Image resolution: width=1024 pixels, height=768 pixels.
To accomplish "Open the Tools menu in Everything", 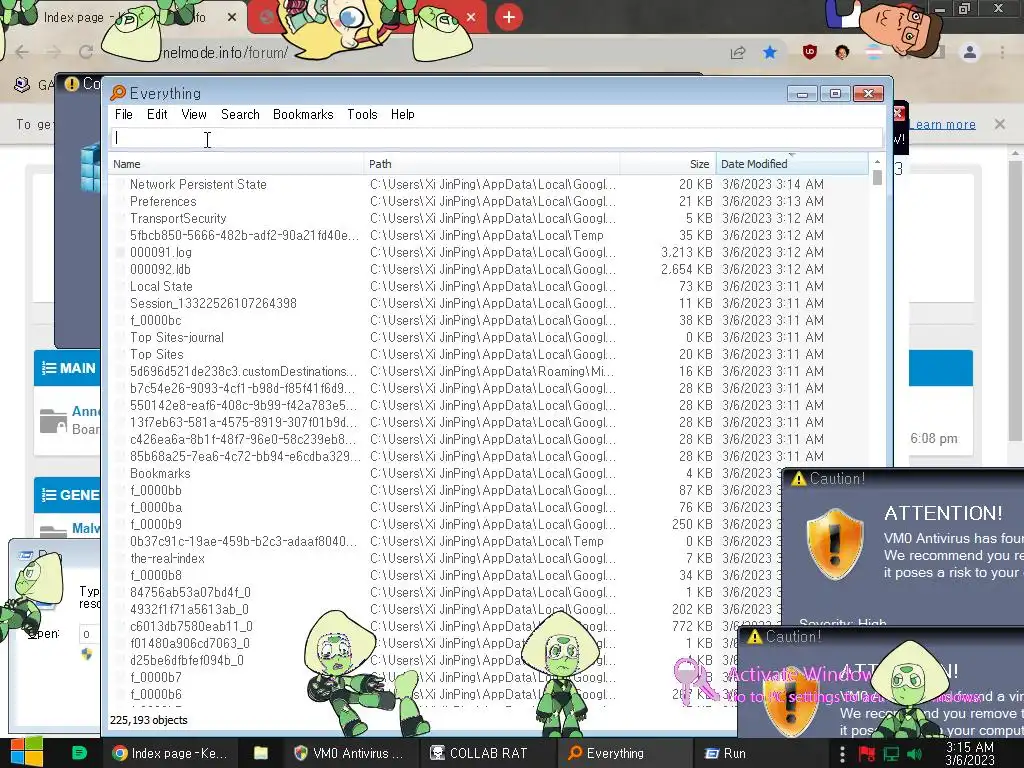I will pyautogui.click(x=362, y=114).
